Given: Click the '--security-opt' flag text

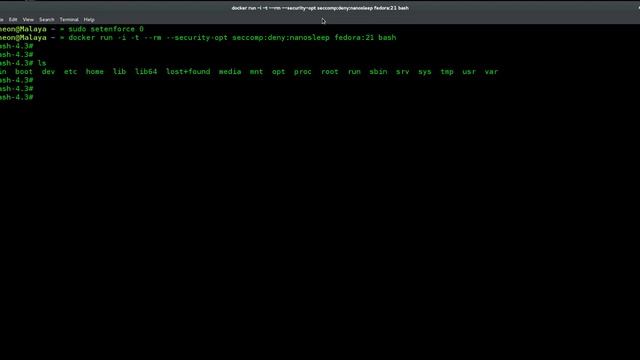Looking at the screenshot, I should tap(197, 38).
